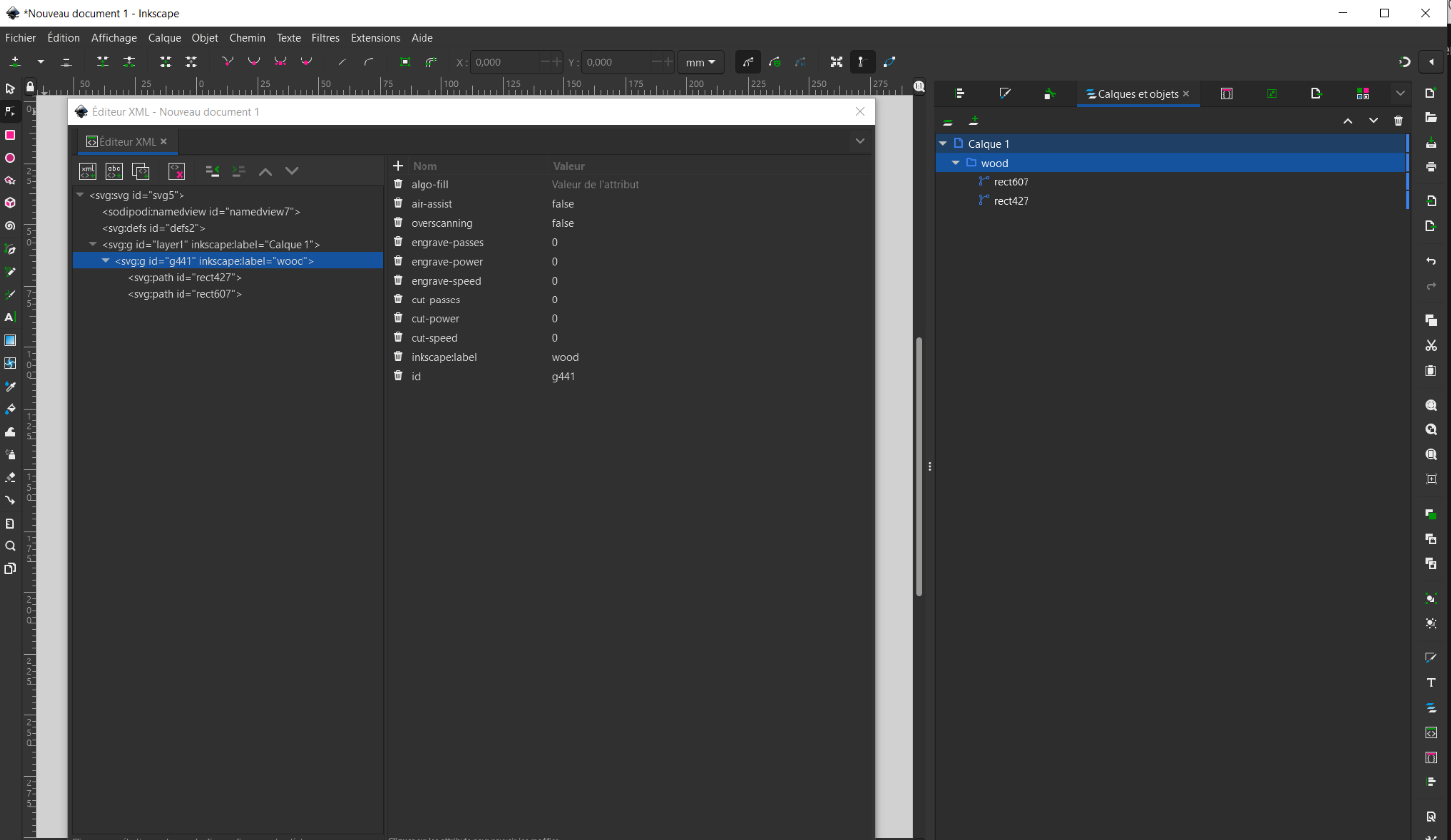The width and height of the screenshot is (1451, 840).
Task: Close the Calques et objets tab
Action: [x=1186, y=94]
